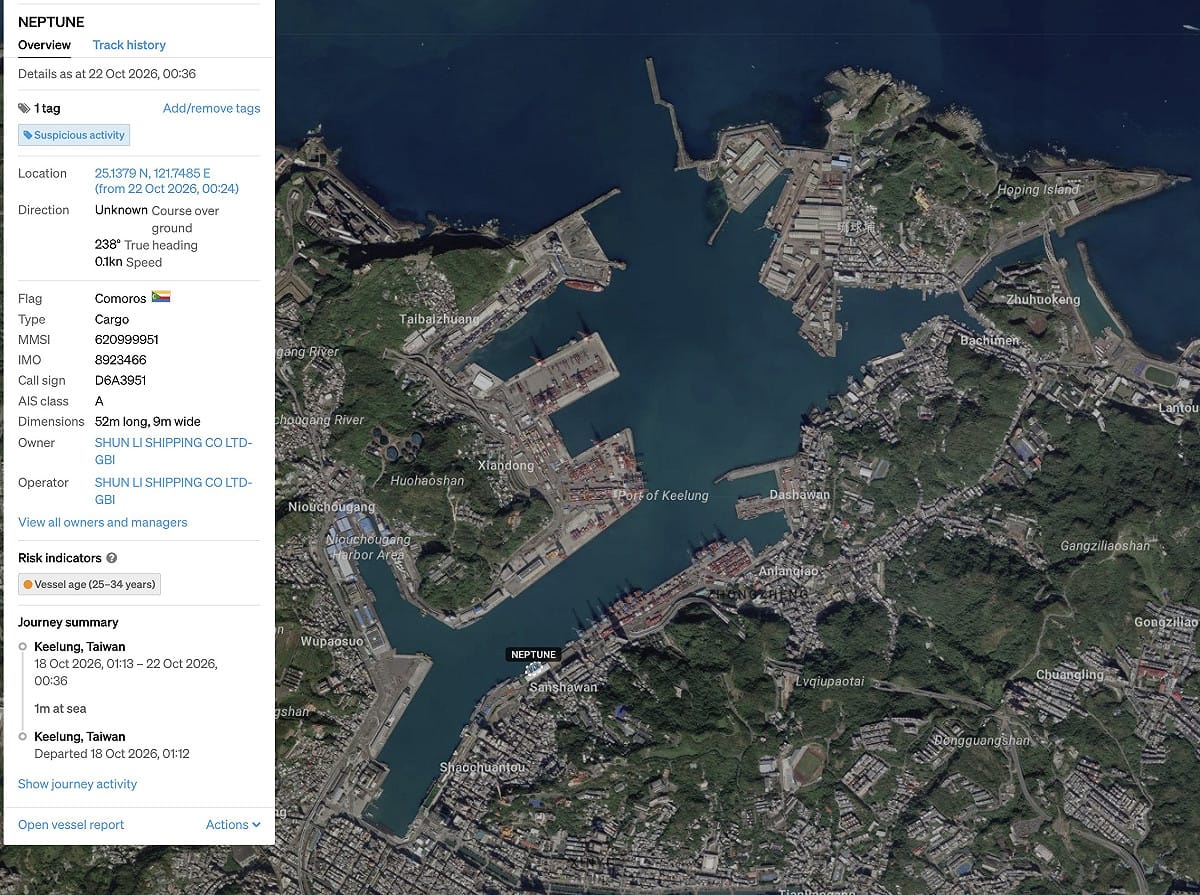
Task: Click the 'Shaochuantou' map label
Action: pos(482,768)
